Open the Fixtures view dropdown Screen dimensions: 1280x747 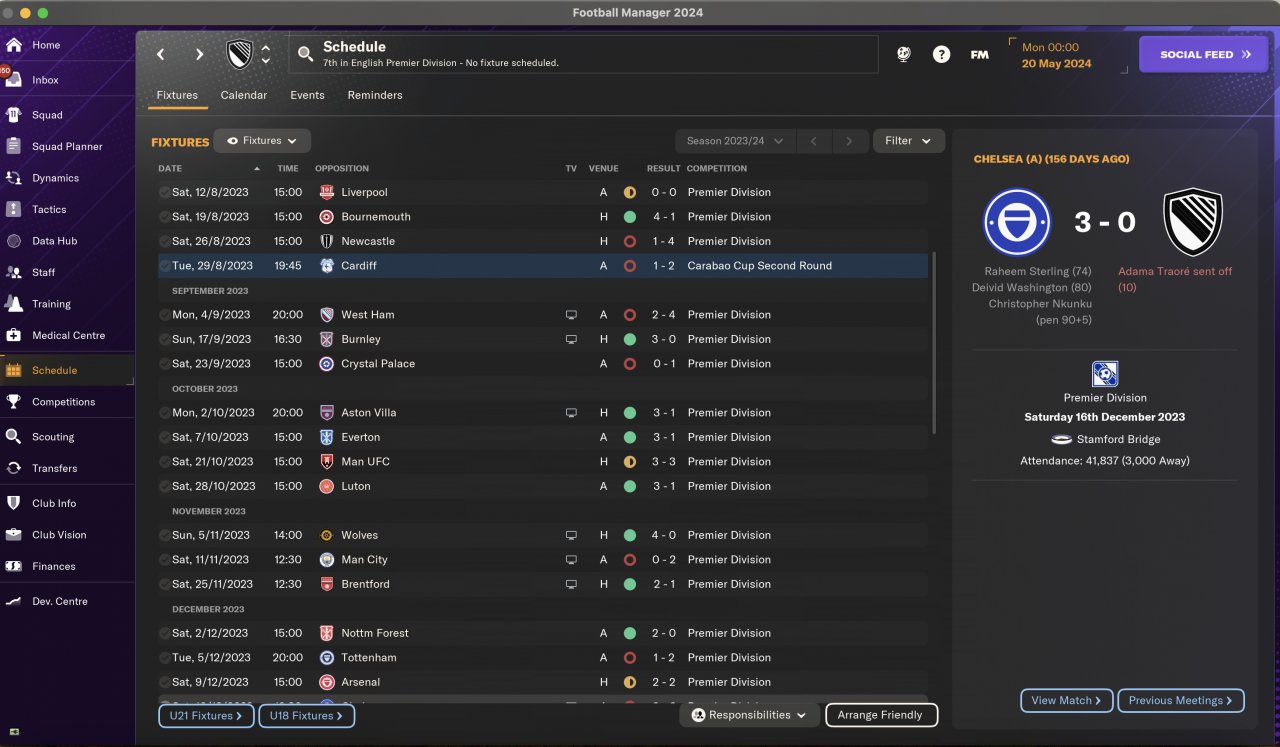coord(262,141)
